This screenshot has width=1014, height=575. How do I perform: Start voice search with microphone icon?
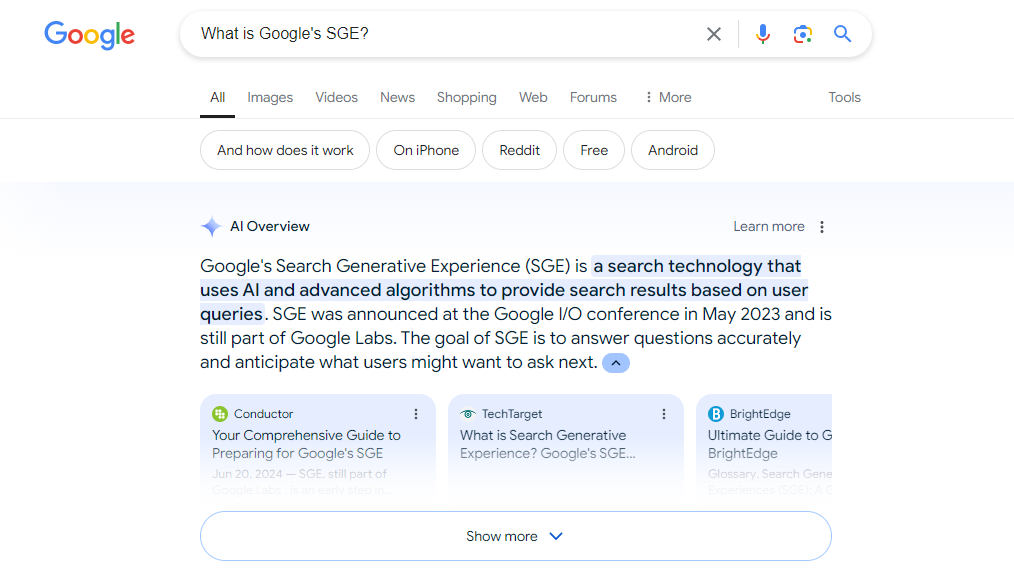763,34
